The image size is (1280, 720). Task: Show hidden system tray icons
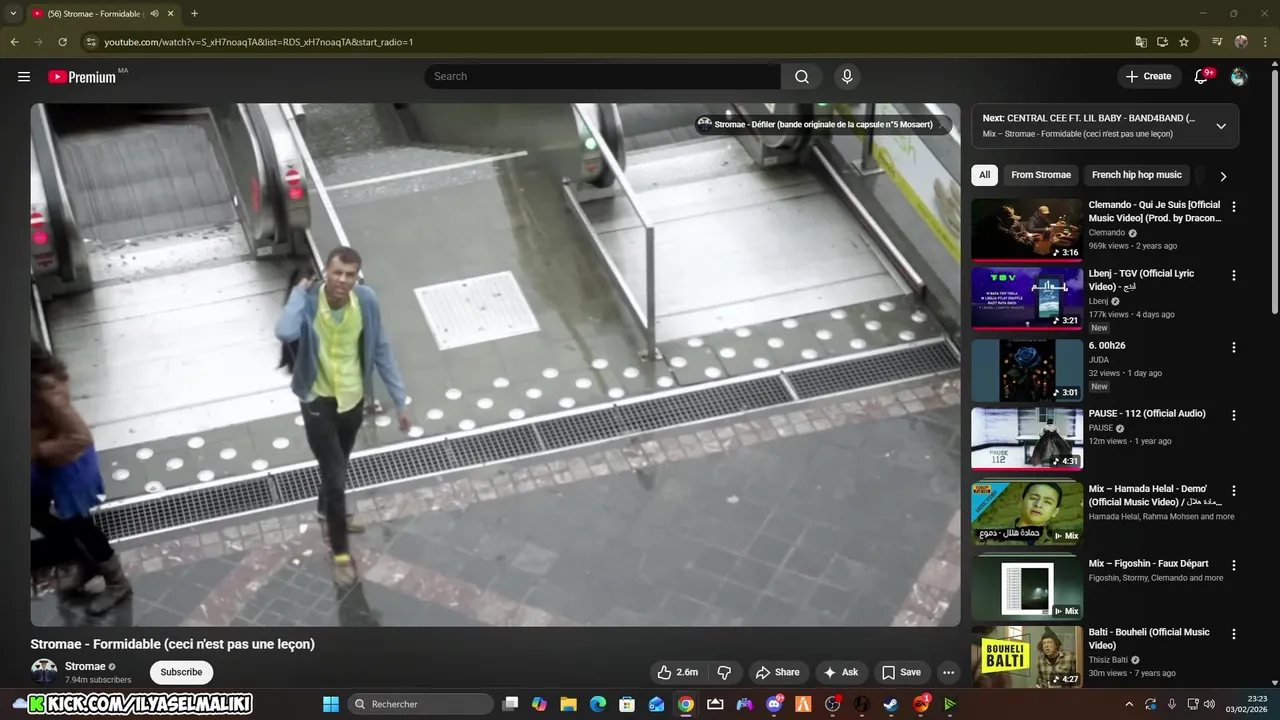(1129, 704)
